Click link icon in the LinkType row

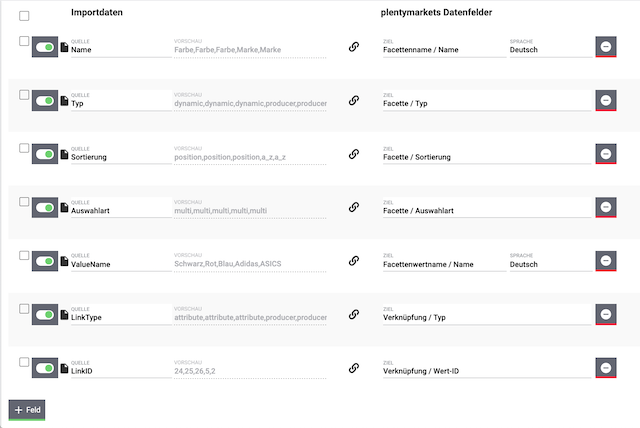353,314
